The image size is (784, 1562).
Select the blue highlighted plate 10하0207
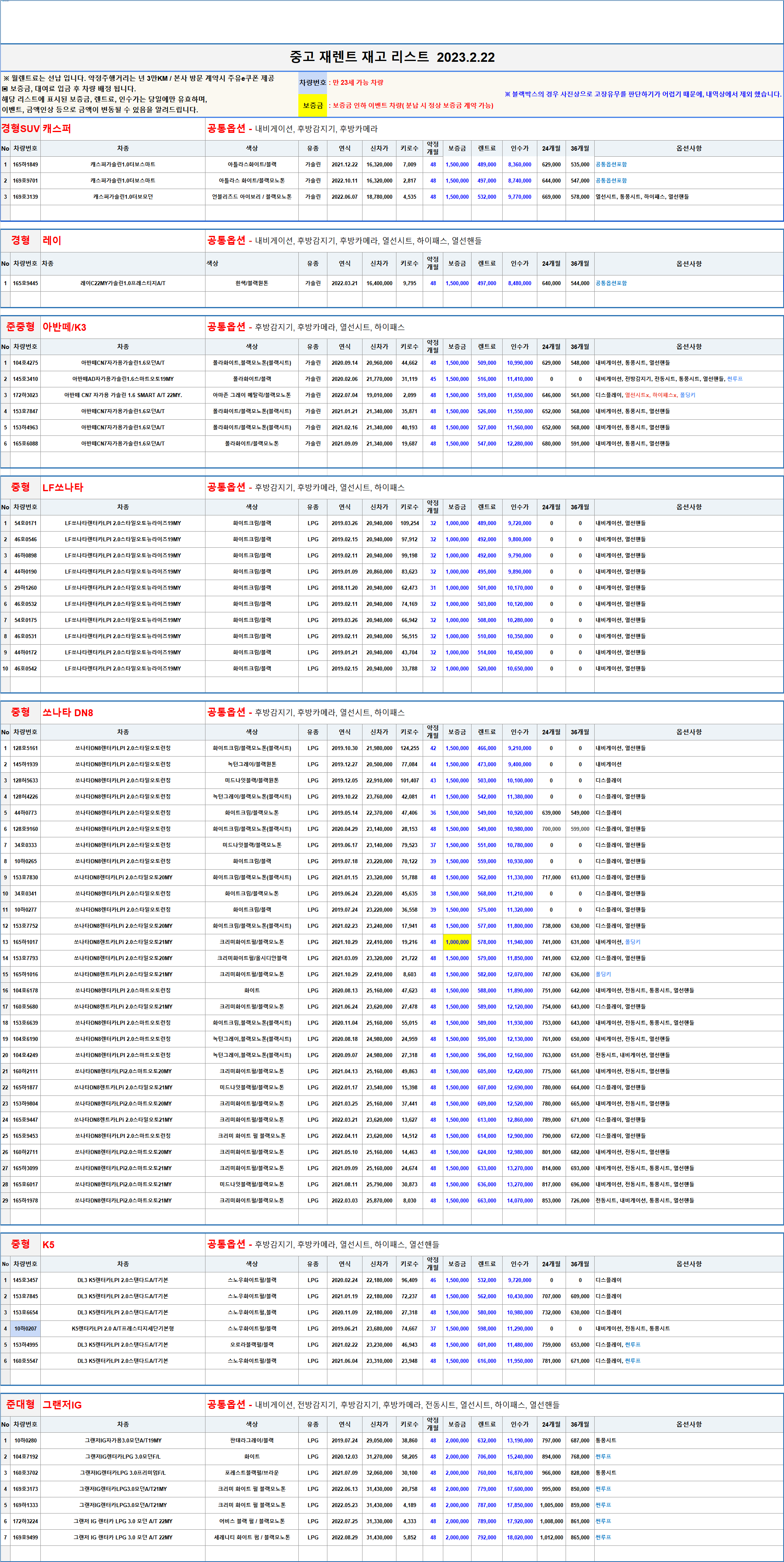tap(25, 1329)
